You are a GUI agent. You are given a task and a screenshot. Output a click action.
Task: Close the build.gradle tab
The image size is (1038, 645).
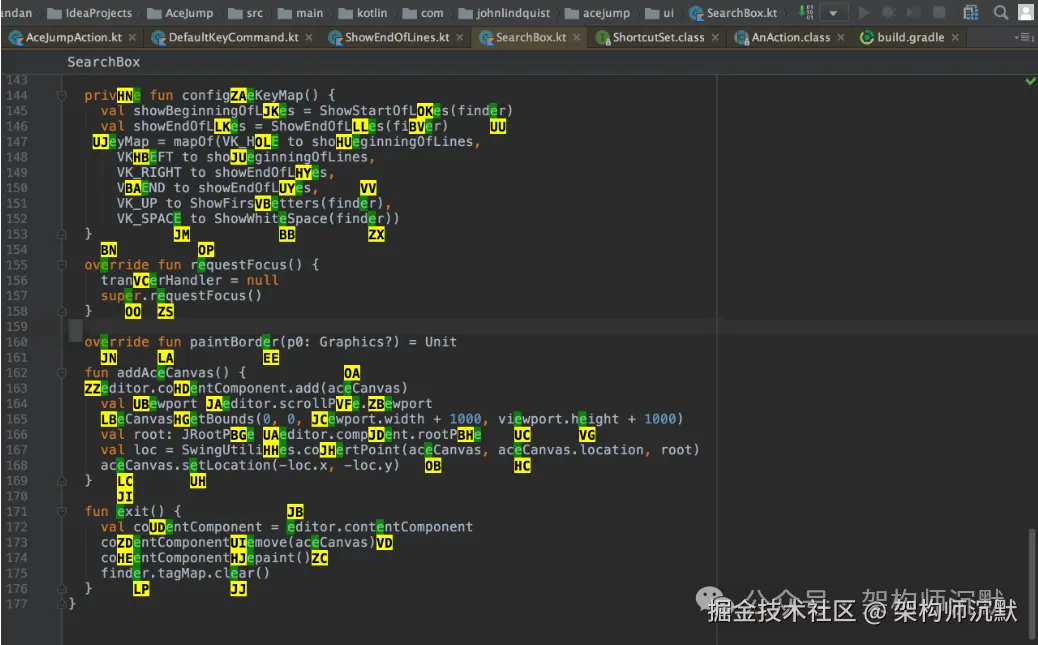(955, 38)
